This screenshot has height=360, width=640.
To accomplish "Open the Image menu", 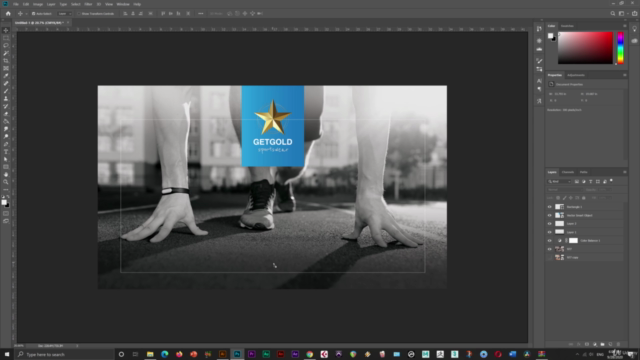I will [x=38, y=4].
